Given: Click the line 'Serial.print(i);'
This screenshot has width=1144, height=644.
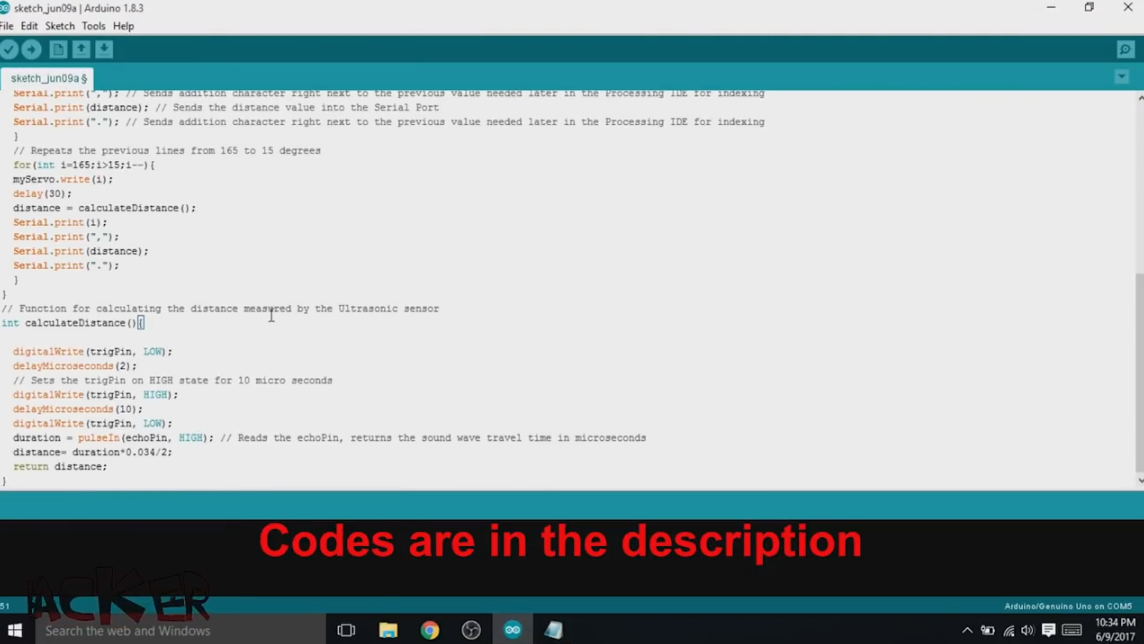Looking at the screenshot, I should pyautogui.click(x=60, y=222).
